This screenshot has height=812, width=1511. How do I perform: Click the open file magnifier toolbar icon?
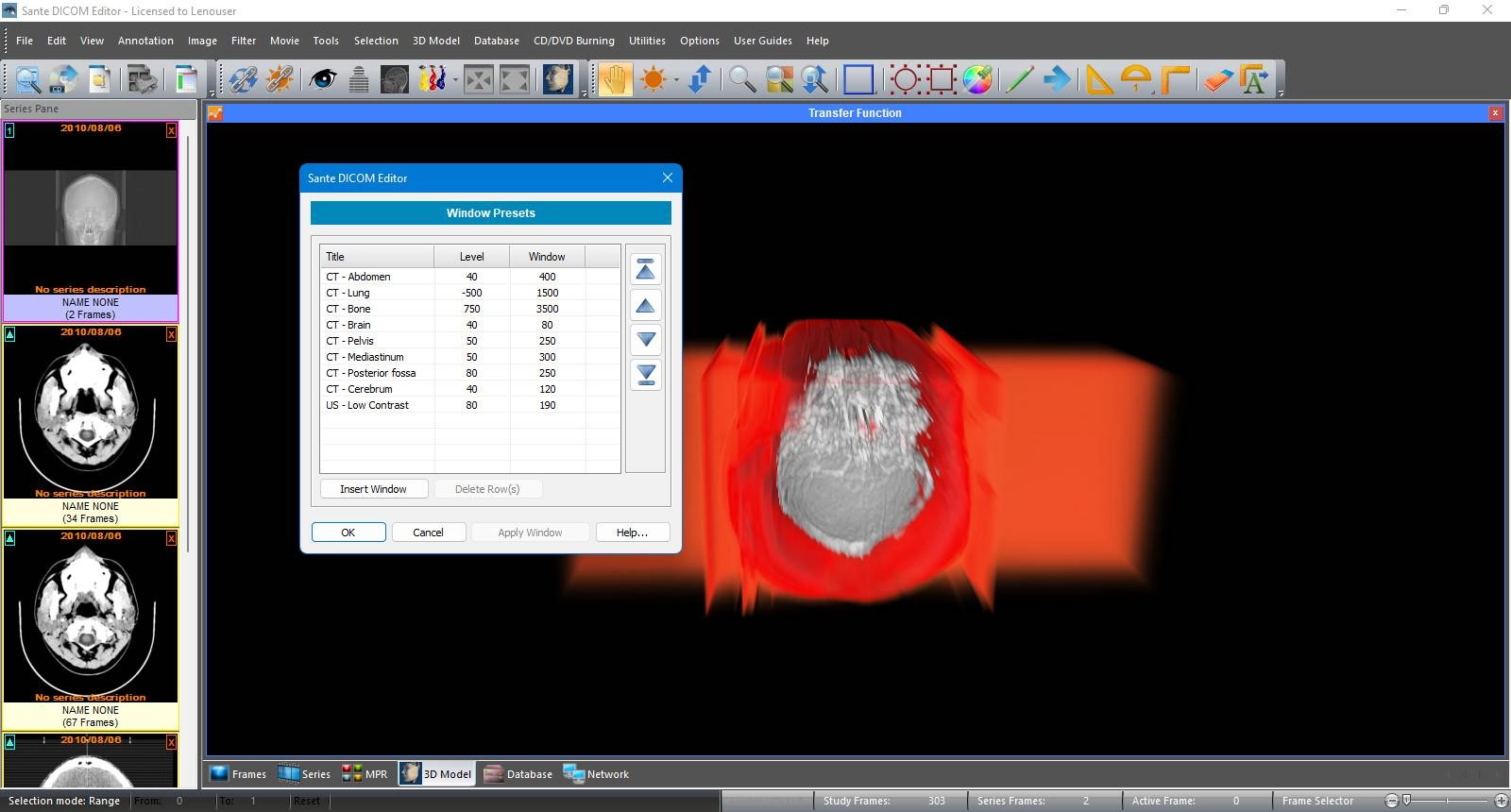(27, 79)
